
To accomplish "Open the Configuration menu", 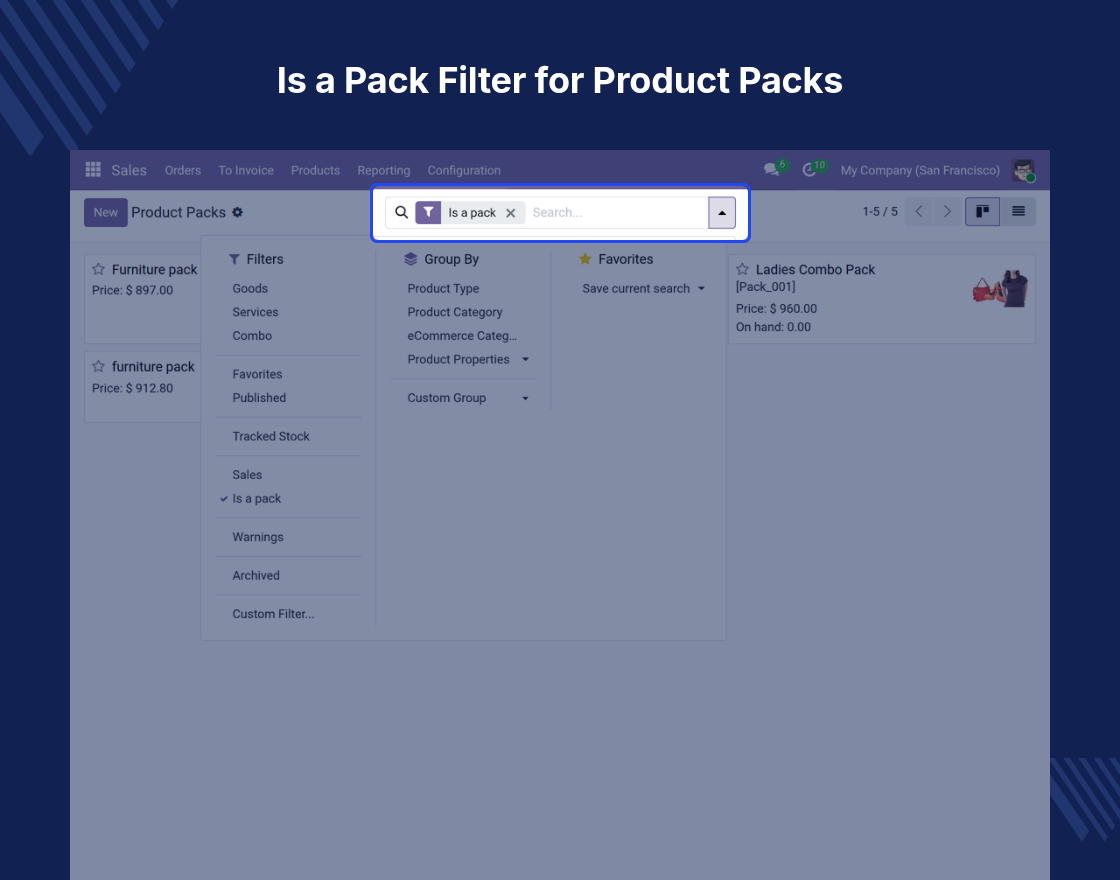I will pos(464,170).
